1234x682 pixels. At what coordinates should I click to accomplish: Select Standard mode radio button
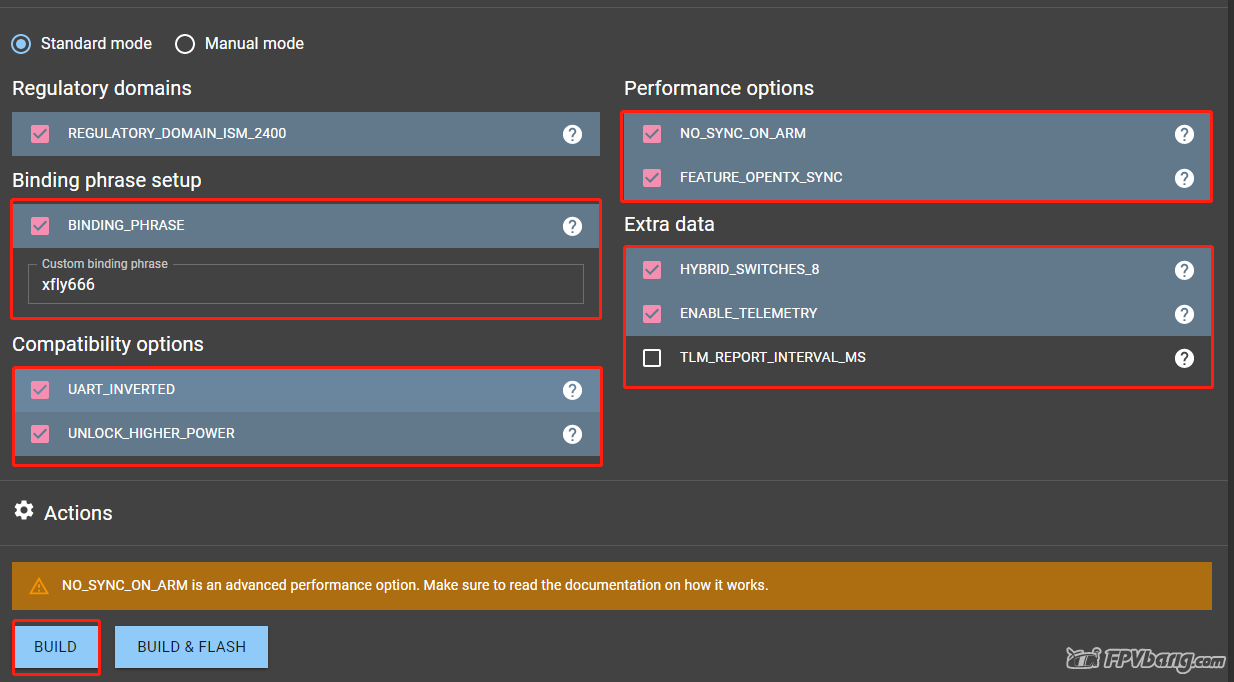(x=21, y=44)
